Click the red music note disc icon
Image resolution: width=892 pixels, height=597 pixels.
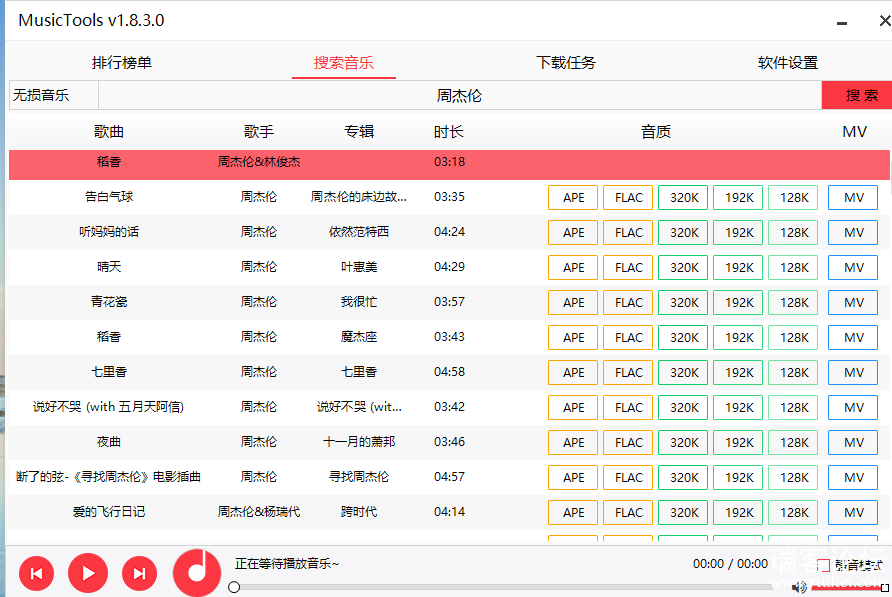pyautogui.click(x=197, y=573)
